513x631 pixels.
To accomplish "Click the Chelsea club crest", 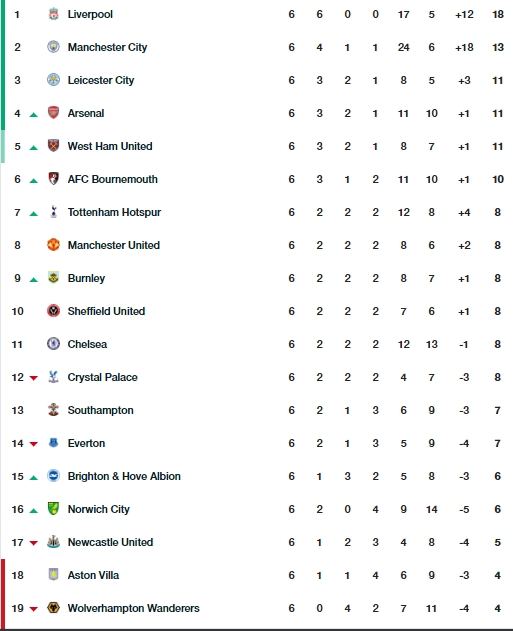I will pyautogui.click(x=54, y=344).
